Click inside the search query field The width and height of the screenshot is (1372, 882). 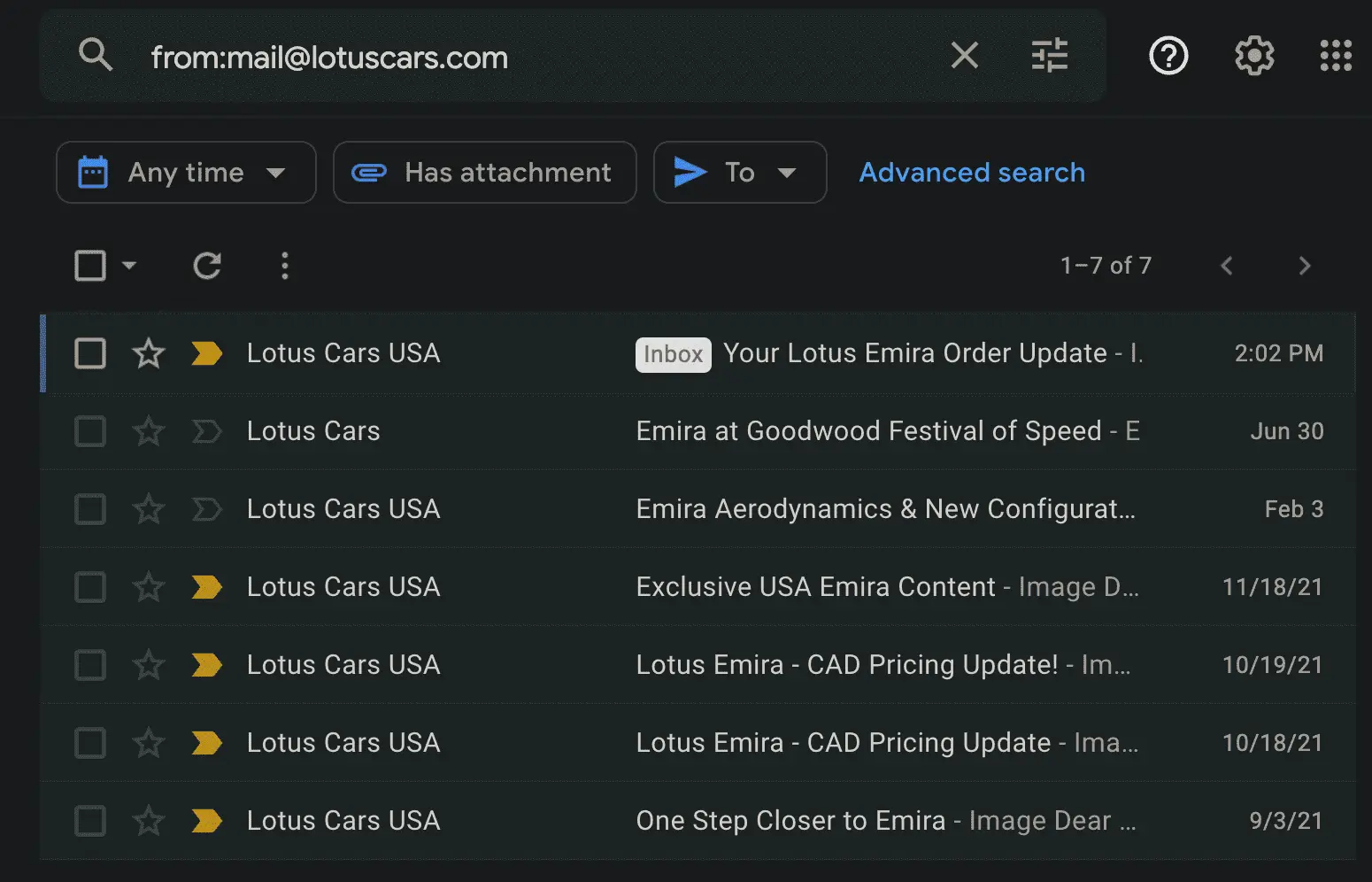point(531,58)
